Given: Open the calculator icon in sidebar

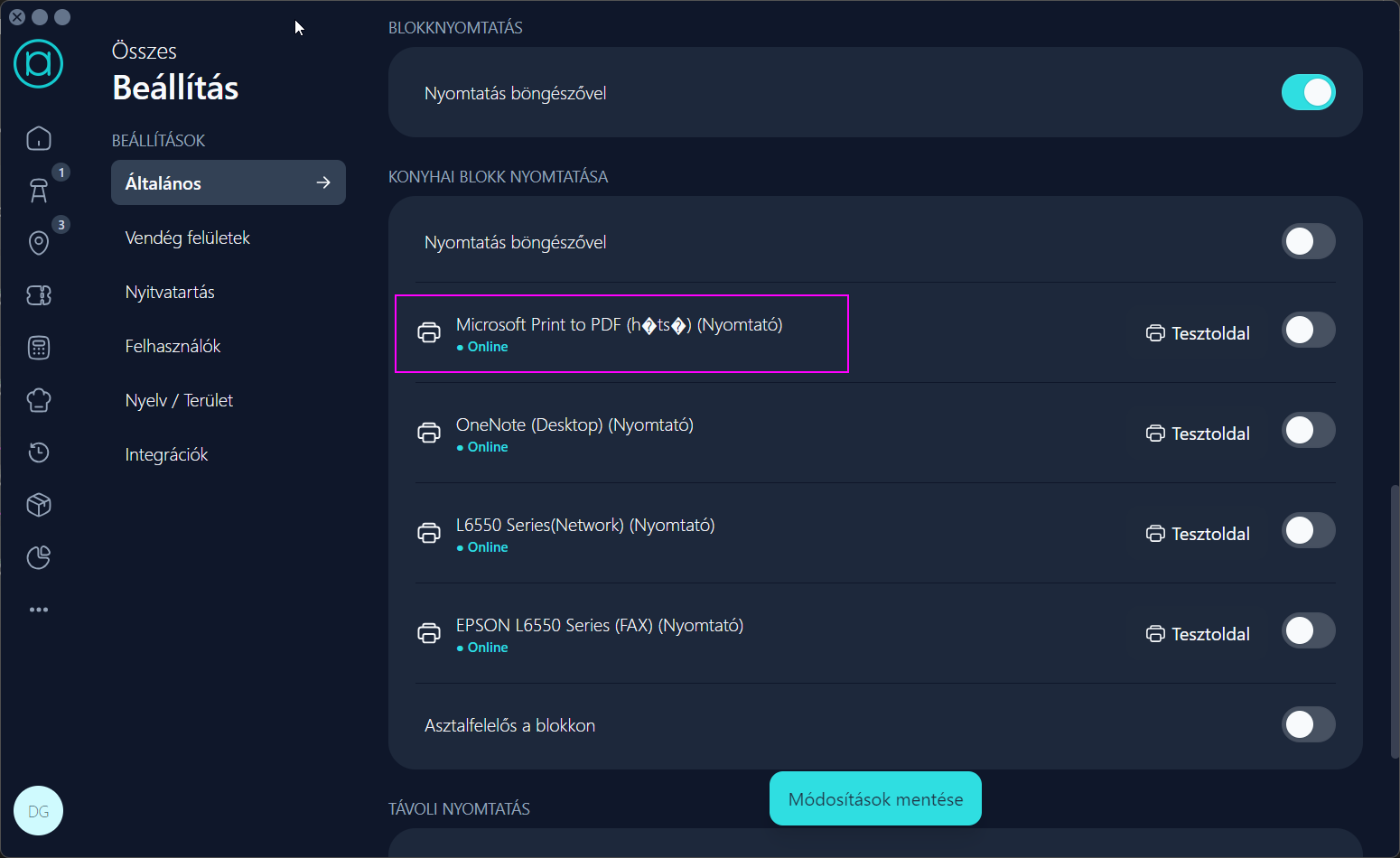Looking at the screenshot, I should pos(39,348).
